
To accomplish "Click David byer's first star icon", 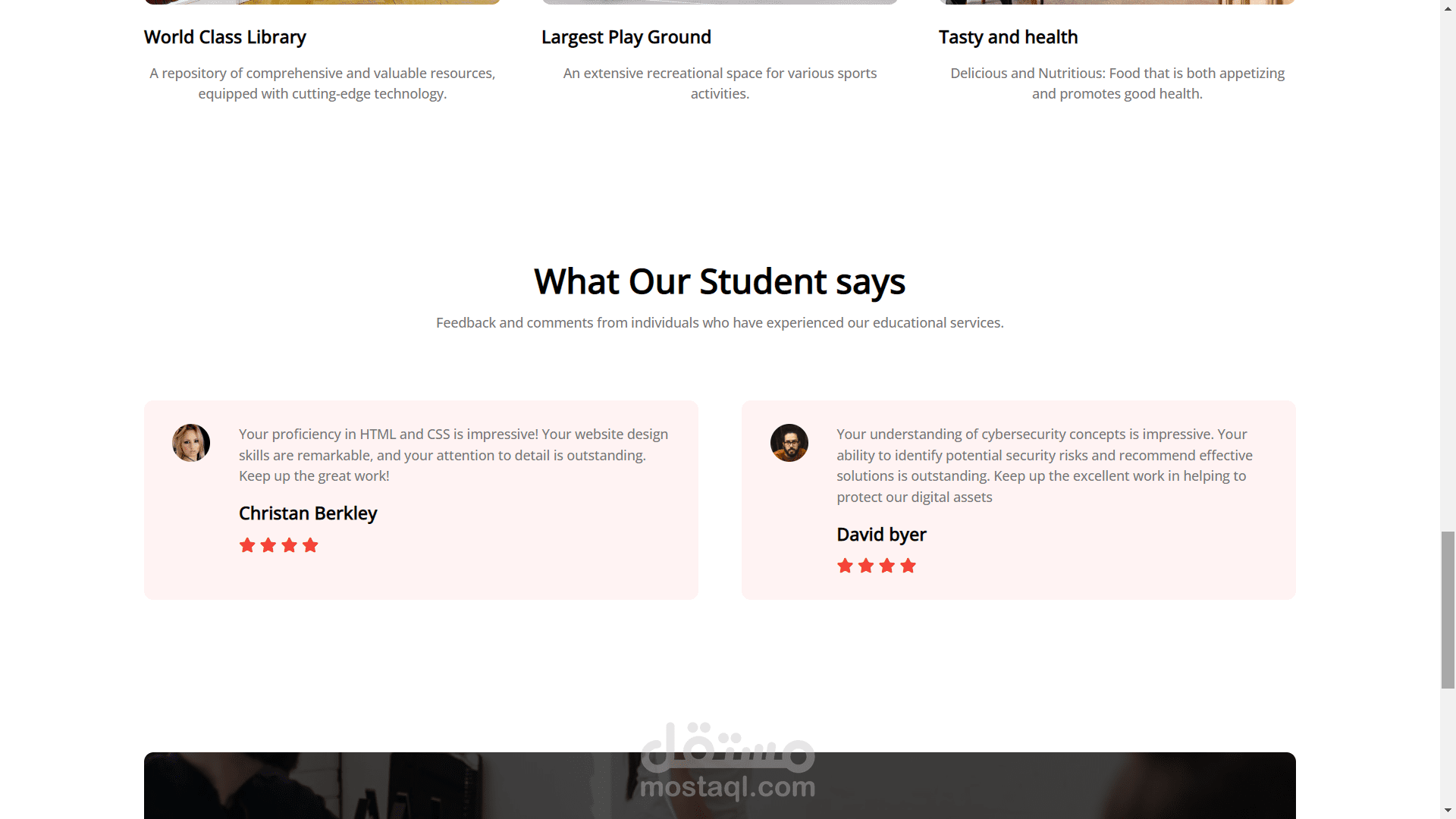I will point(845,566).
